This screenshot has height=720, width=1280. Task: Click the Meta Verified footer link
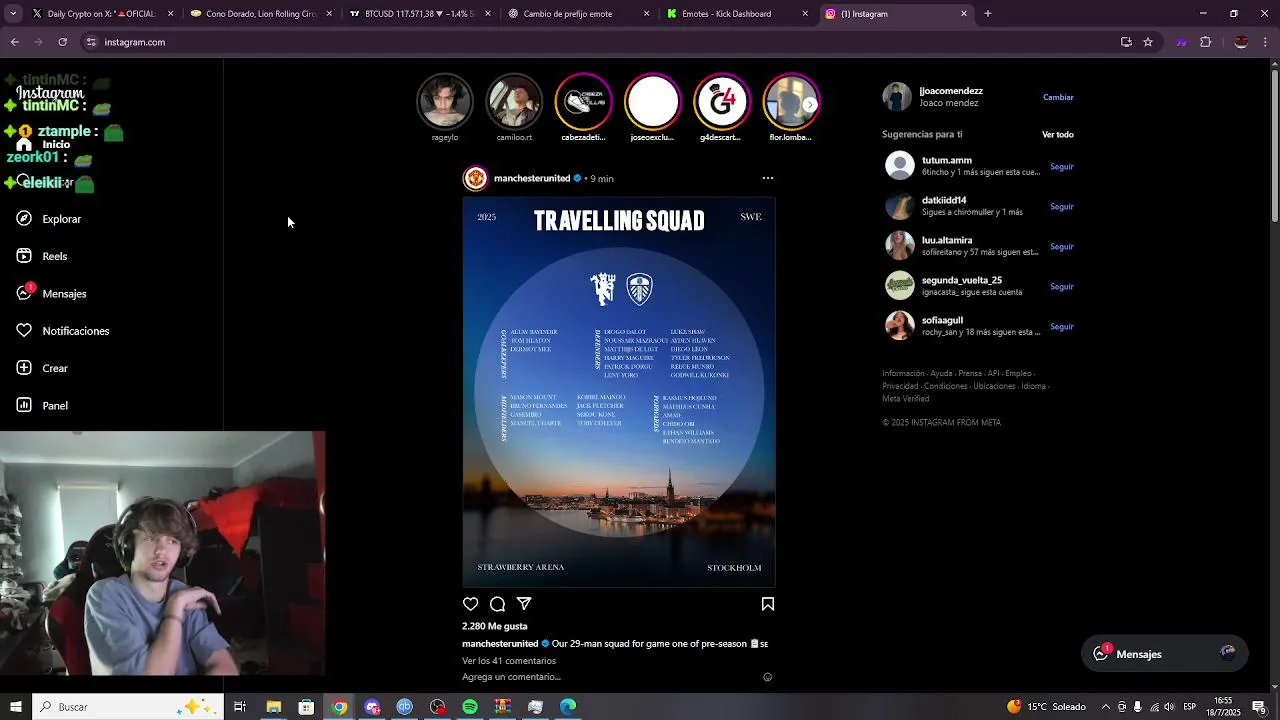point(906,398)
